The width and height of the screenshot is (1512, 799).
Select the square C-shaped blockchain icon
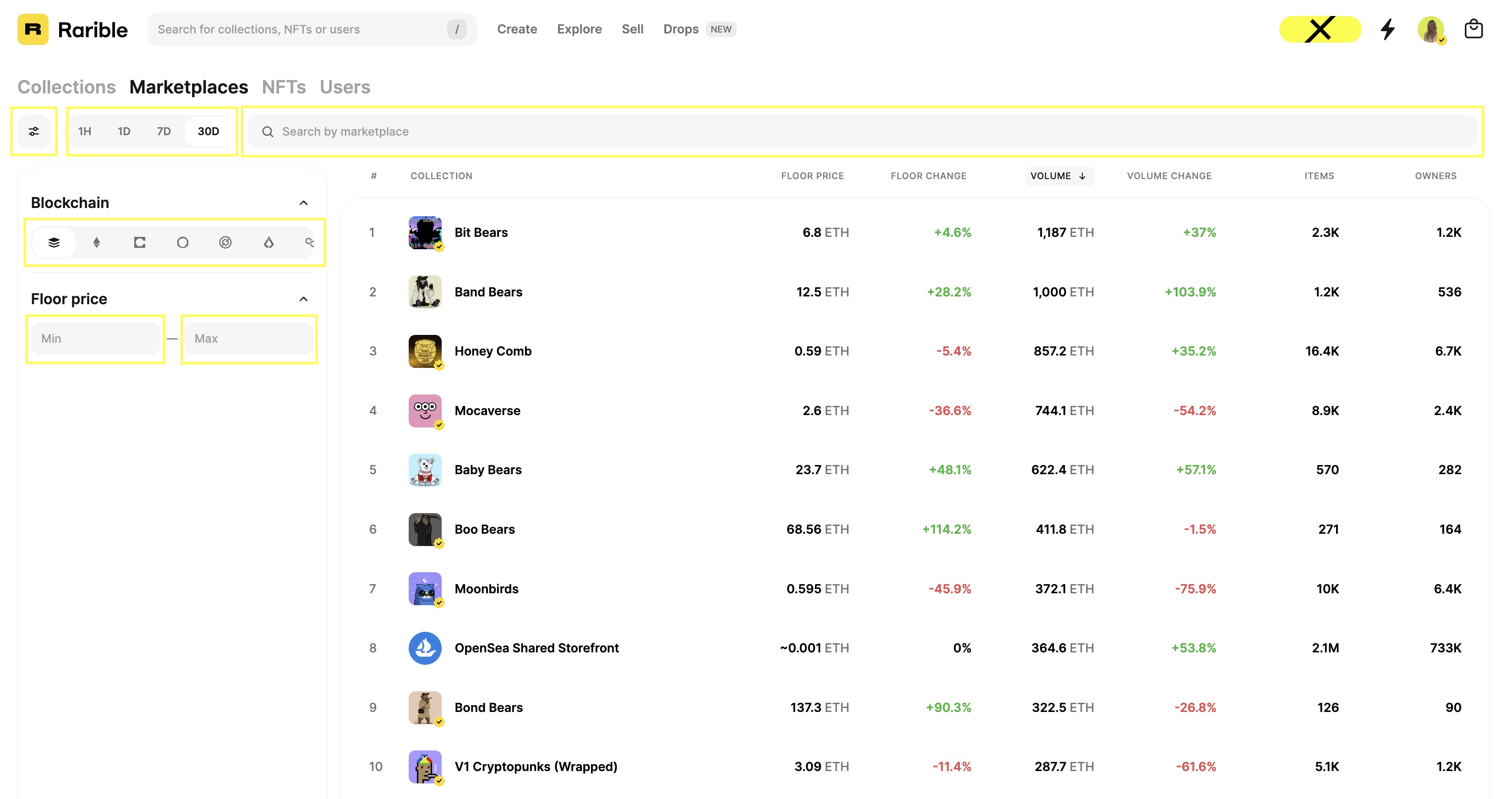(x=140, y=242)
